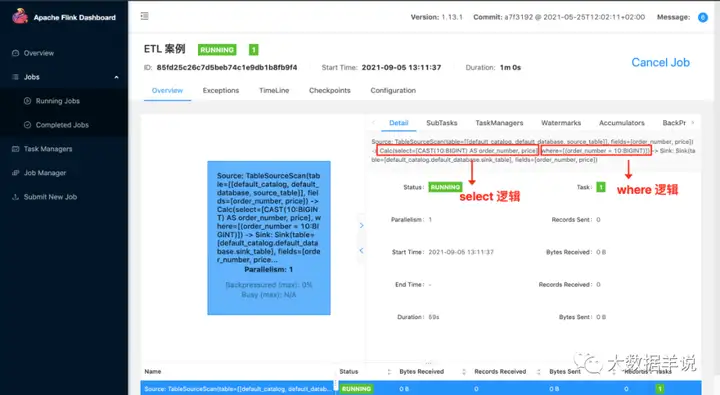Collapse detail panel with left-pointing arrow
720x395 pixels.
361,250
